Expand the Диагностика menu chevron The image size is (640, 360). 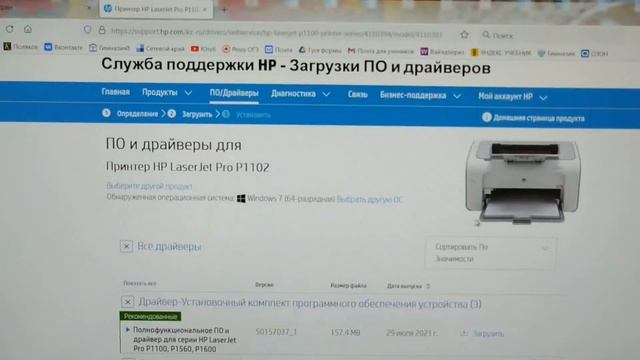[326, 94]
